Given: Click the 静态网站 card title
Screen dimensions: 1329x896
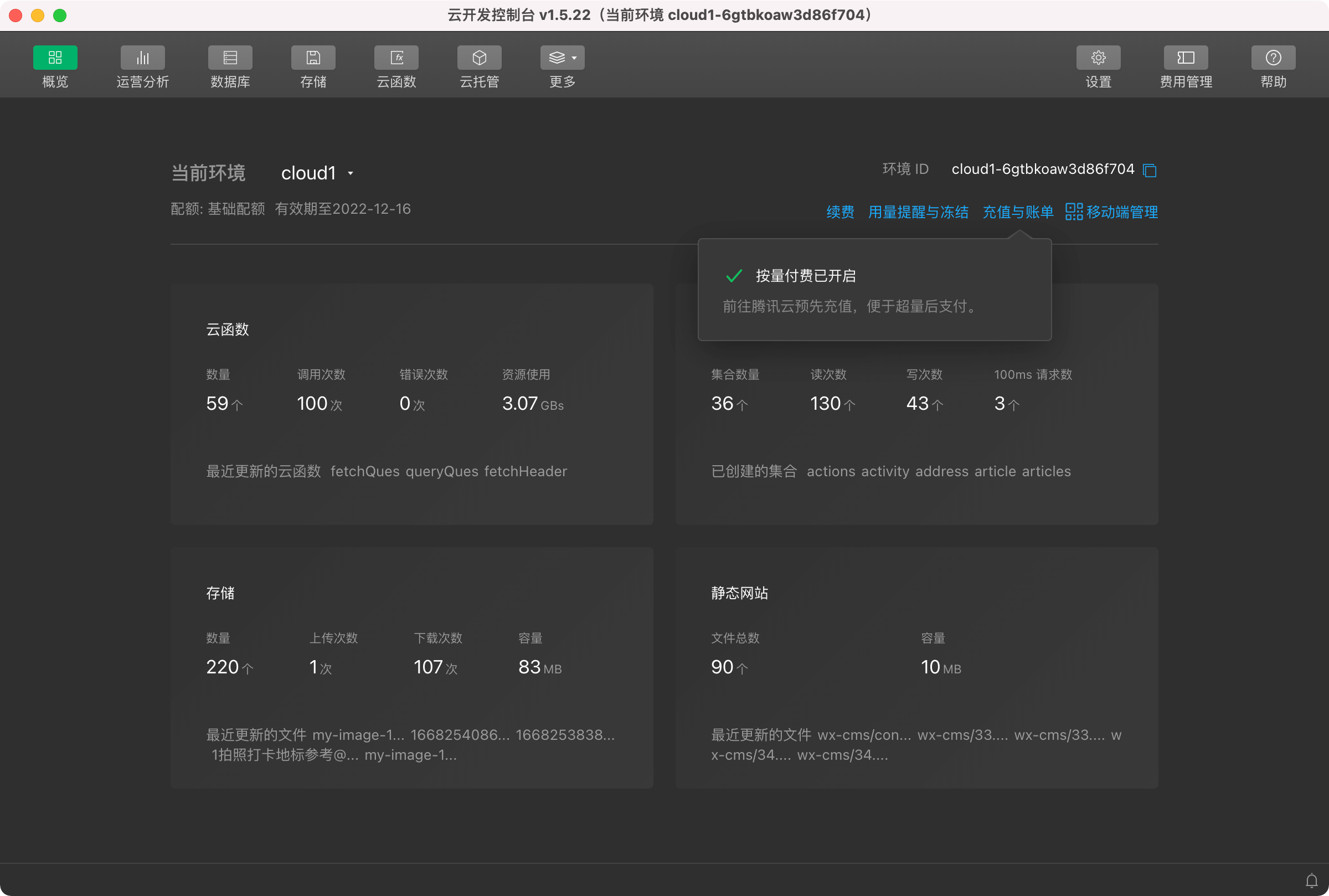Looking at the screenshot, I should tap(739, 593).
